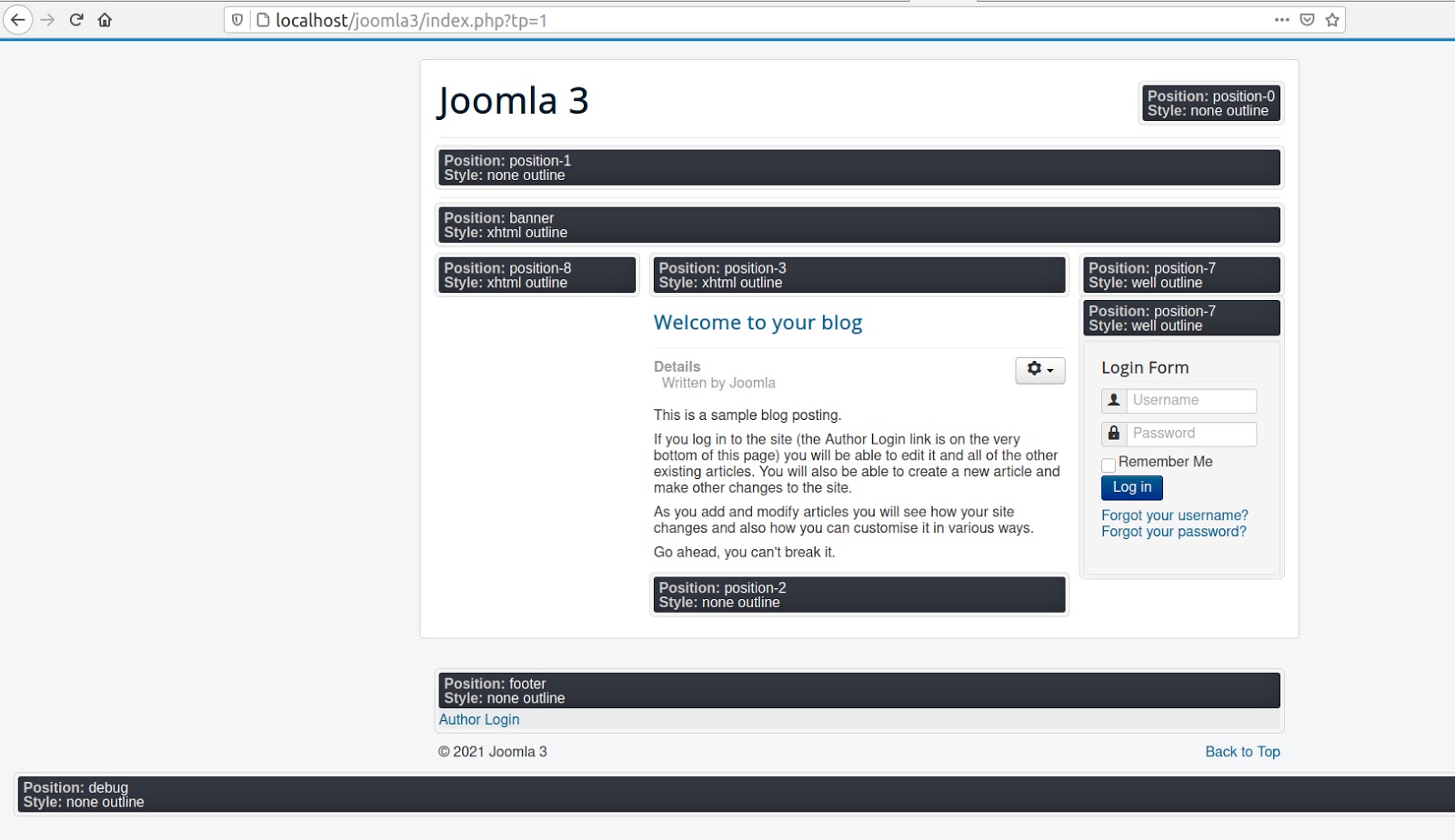Click the Details label under the title
Viewport: 1455px width, 840px height.
click(677, 366)
